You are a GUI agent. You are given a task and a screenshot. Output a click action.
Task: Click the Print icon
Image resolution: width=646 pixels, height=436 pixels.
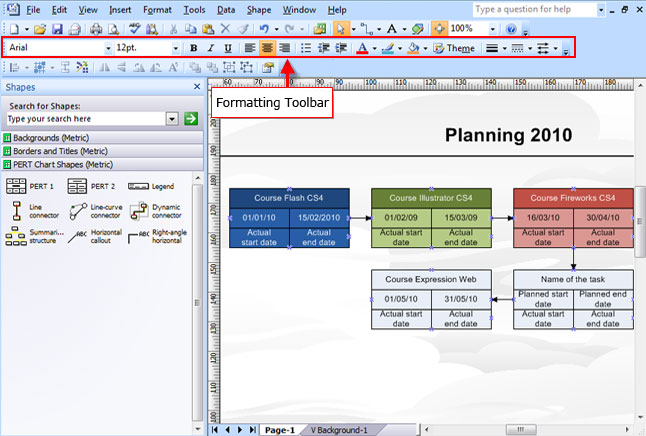[x=96, y=29]
